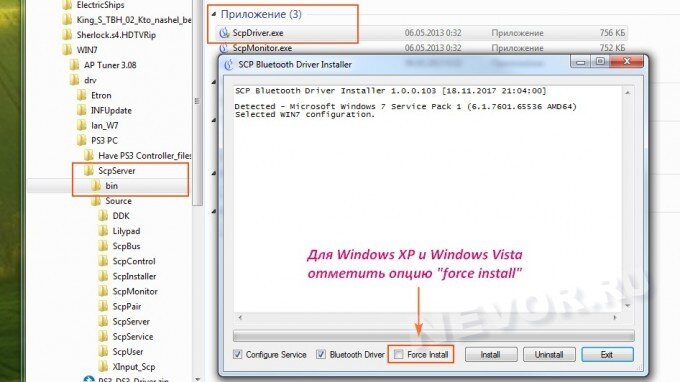
Task: Click the 752 КБ size cell
Action: point(612,48)
